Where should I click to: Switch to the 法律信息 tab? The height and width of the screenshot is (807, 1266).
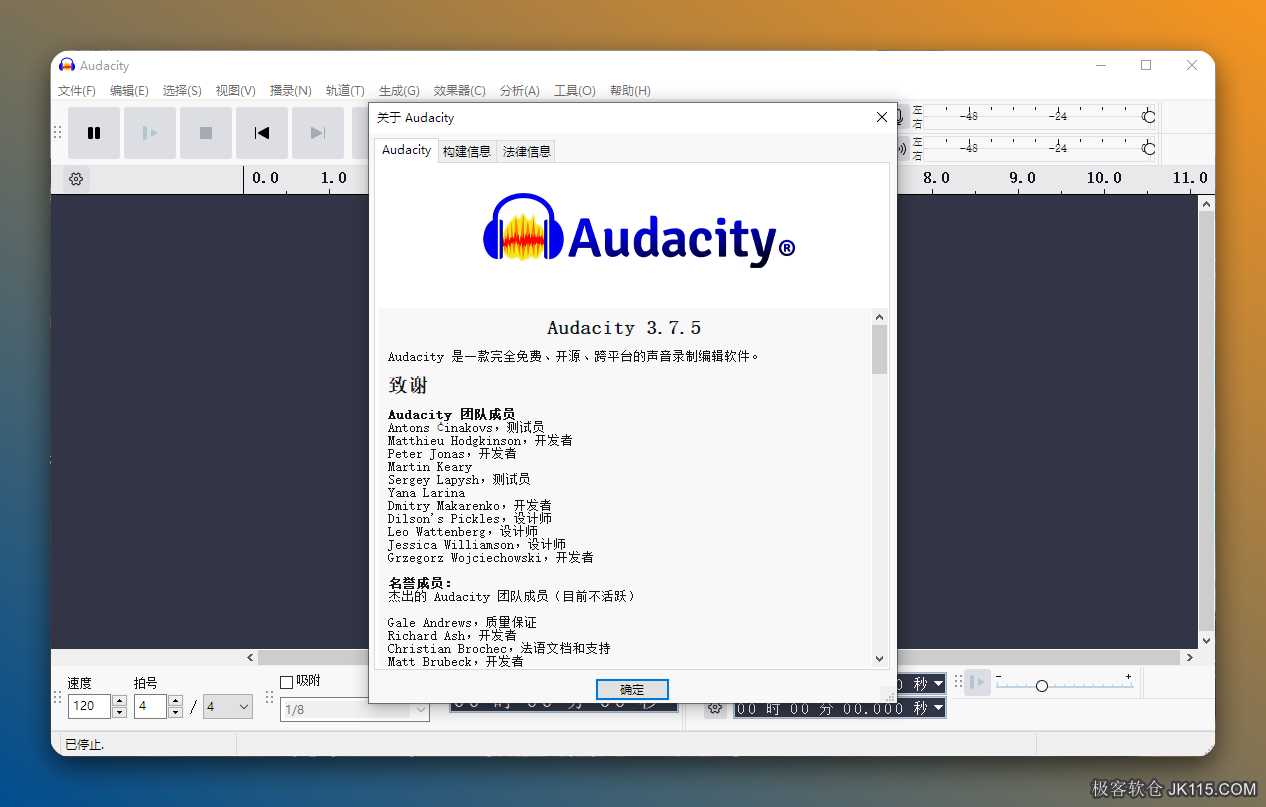click(527, 151)
